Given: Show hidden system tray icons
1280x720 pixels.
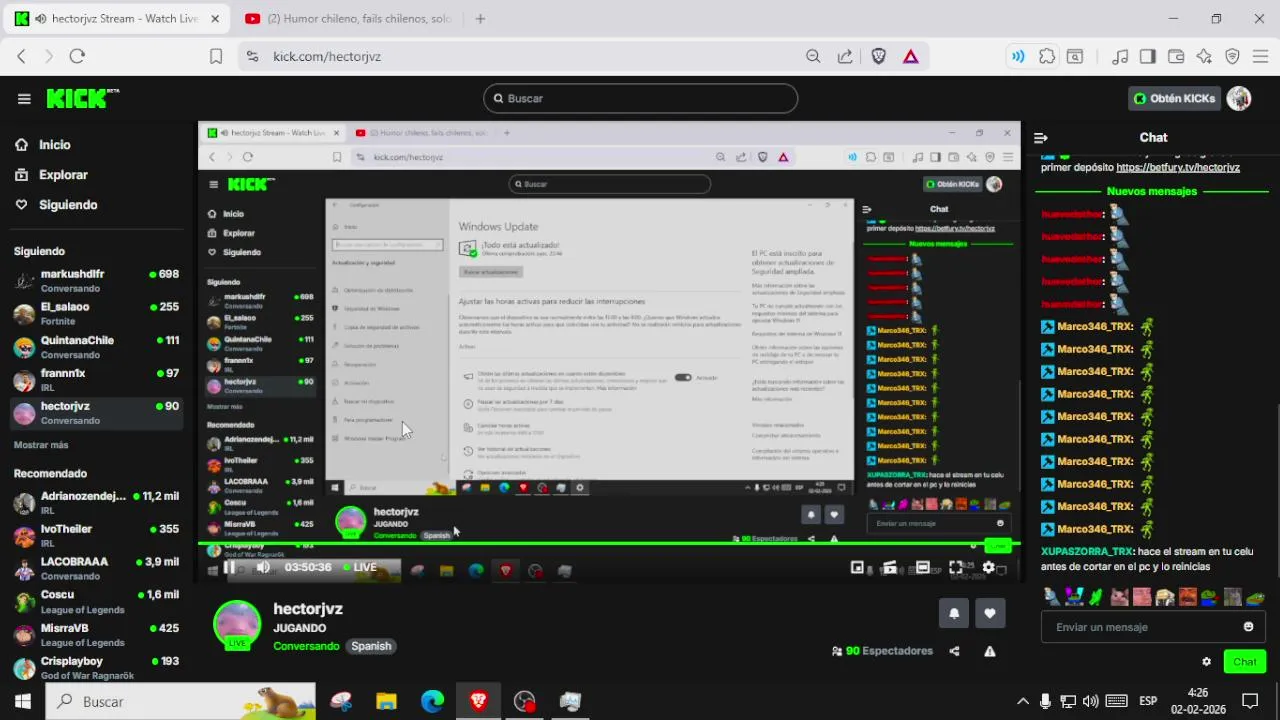Looking at the screenshot, I should [x=1022, y=701].
